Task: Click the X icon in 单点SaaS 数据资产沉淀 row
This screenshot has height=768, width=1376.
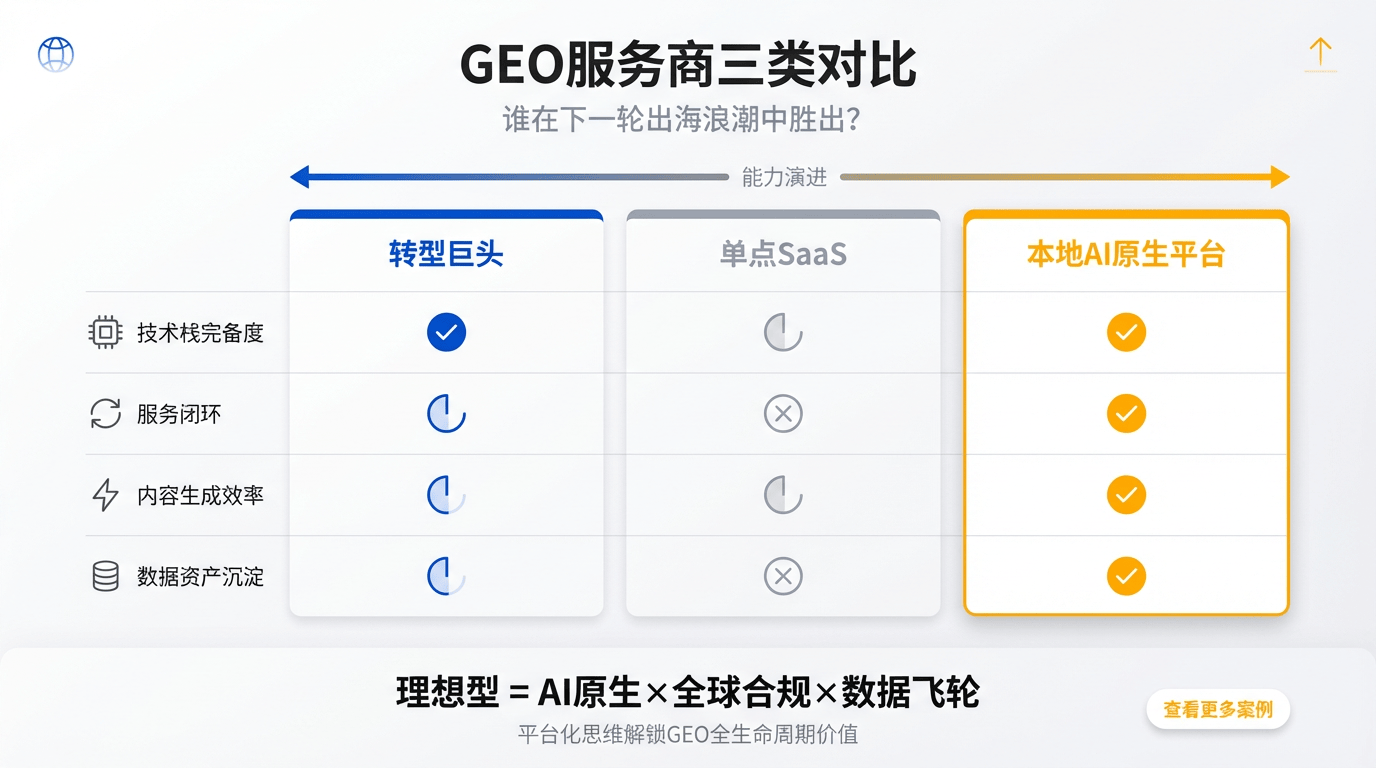Action: (x=783, y=576)
